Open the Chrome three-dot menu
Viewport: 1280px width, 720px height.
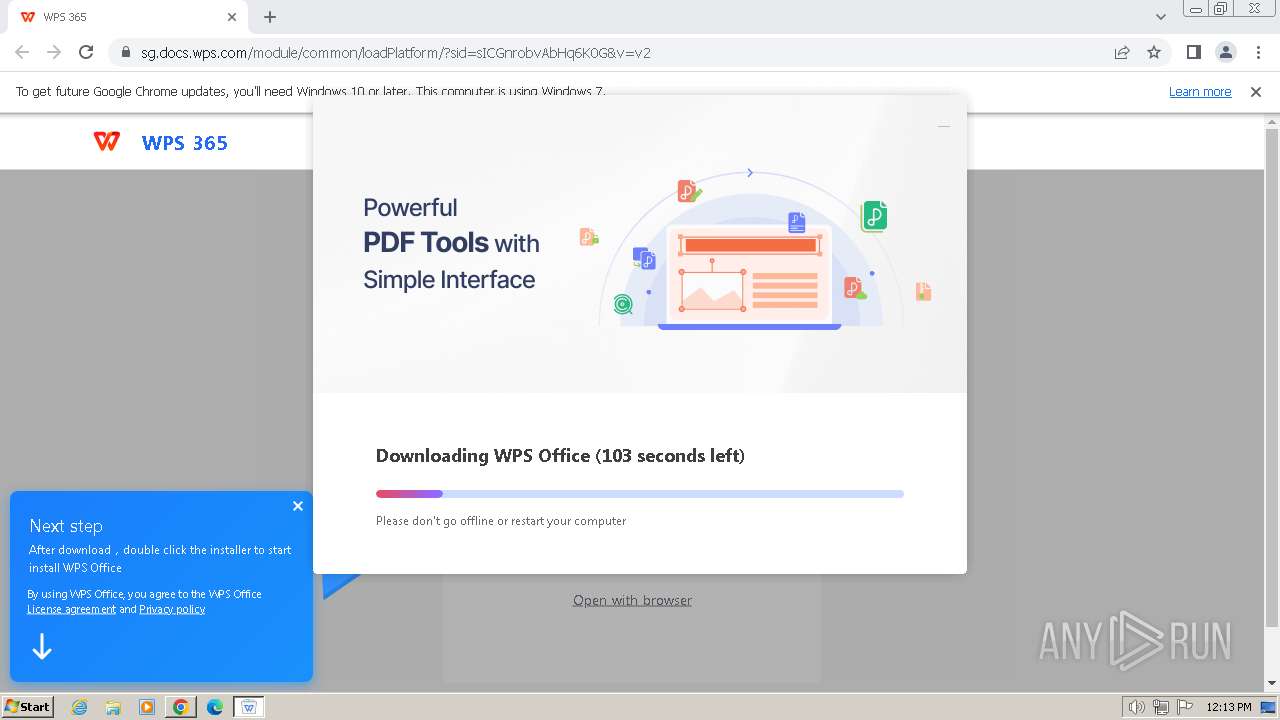click(1258, 52)
